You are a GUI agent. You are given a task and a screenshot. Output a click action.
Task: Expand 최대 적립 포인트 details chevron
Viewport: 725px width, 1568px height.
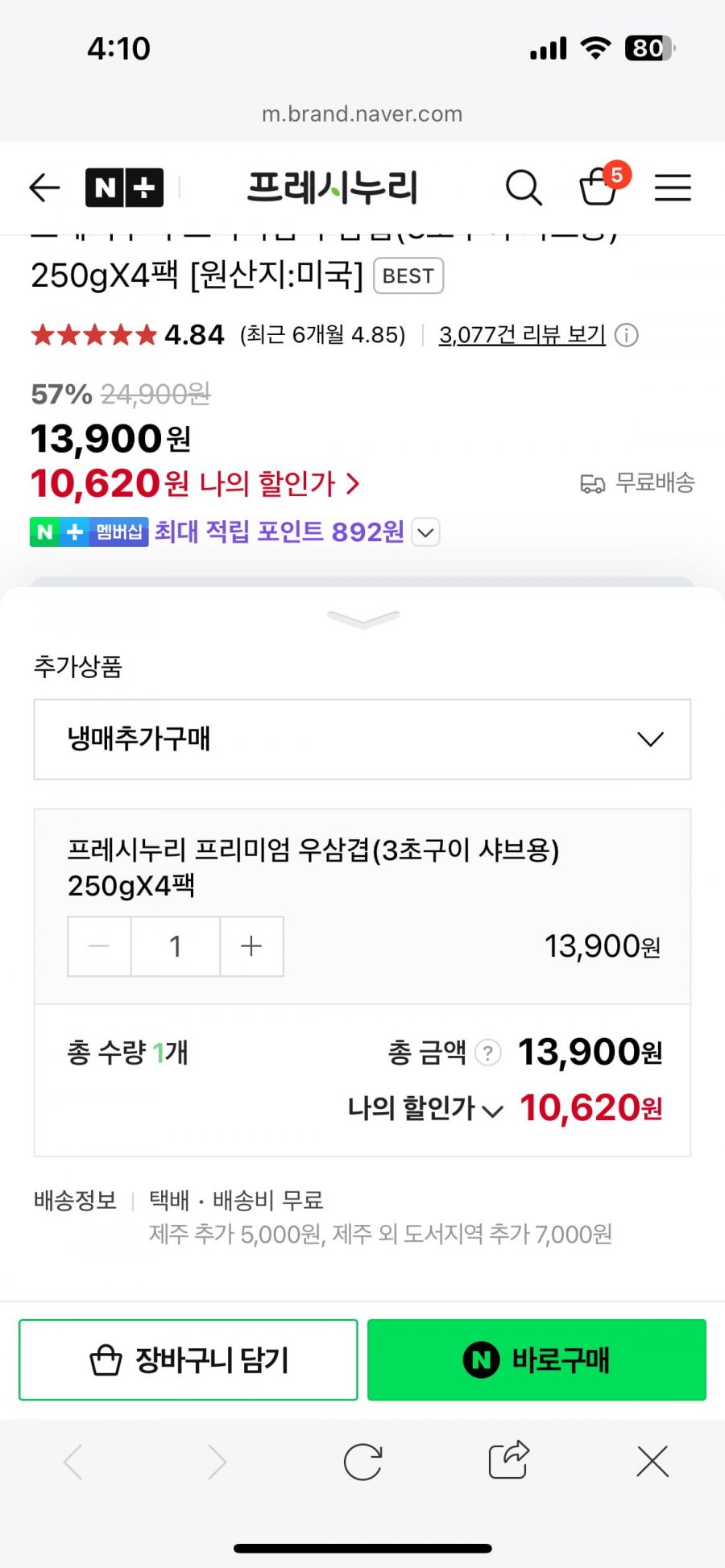[425, 532]
